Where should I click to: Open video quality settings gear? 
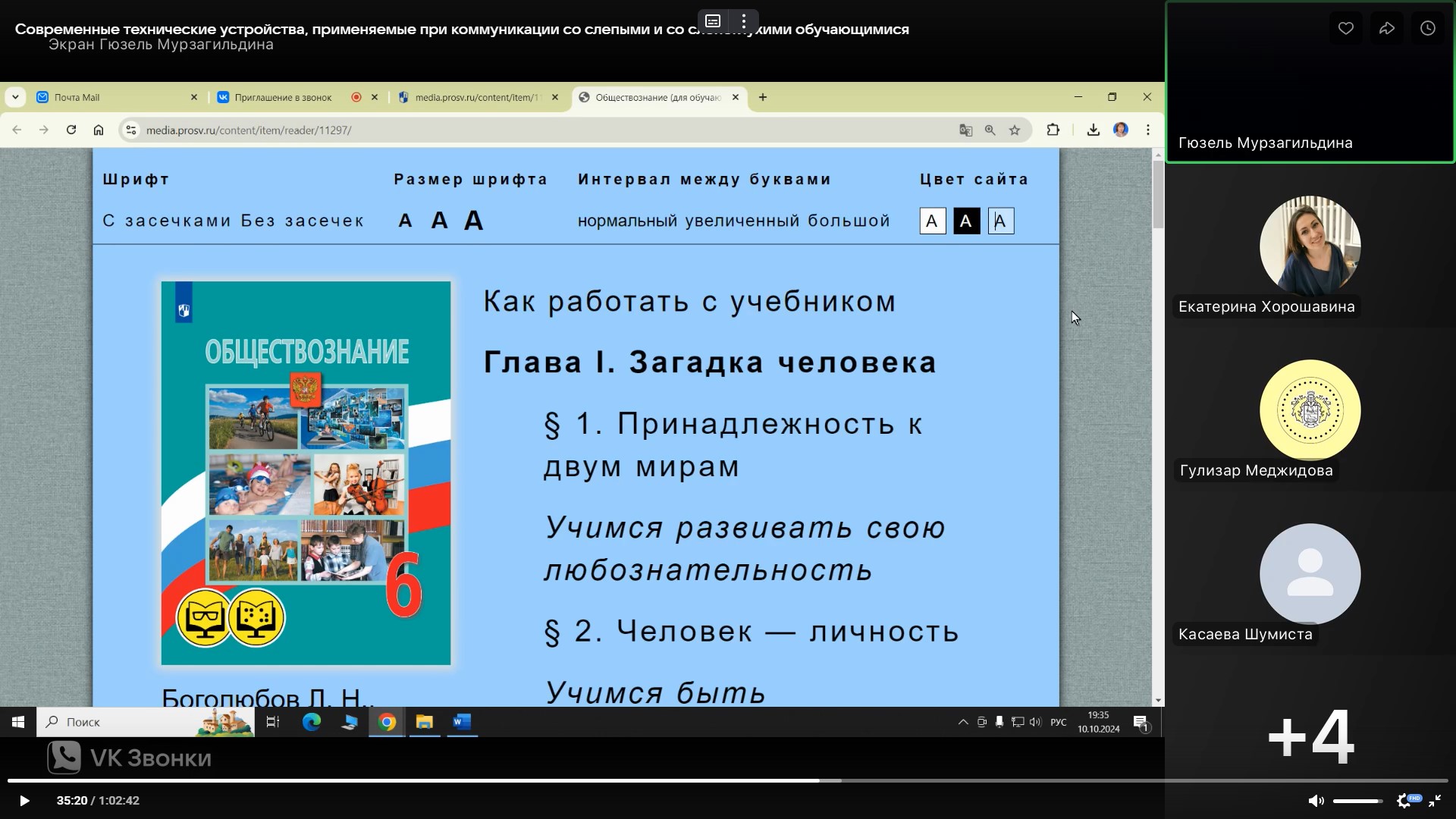point(1404,801)
